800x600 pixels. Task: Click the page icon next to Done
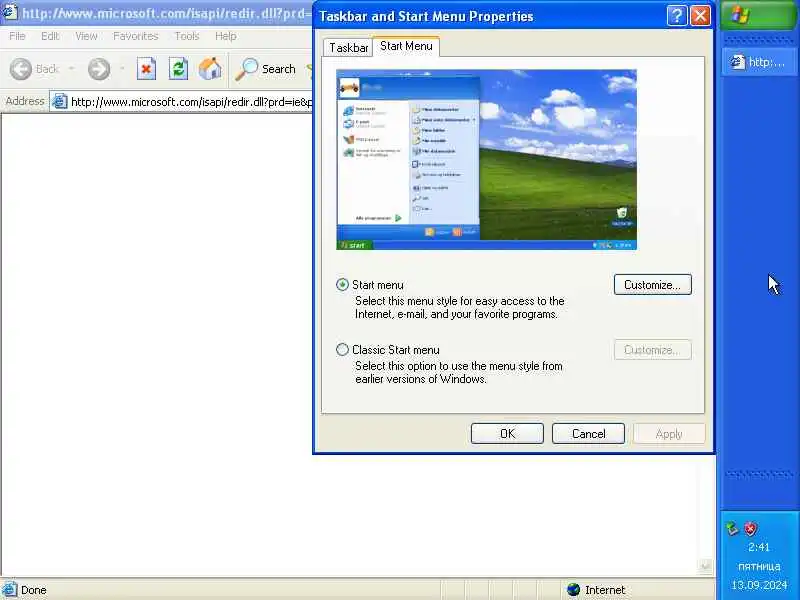coord(9,590)
